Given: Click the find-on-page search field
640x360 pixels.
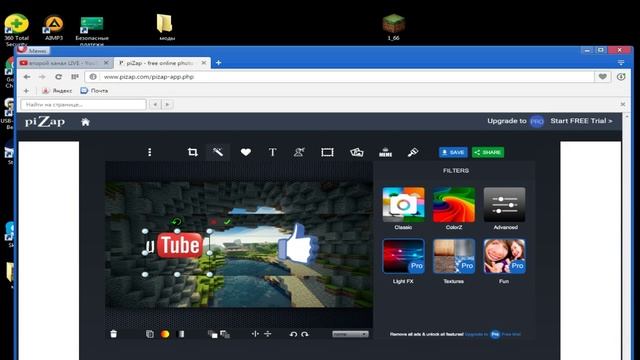Looking at the screenshot, I should coord(83,104).
